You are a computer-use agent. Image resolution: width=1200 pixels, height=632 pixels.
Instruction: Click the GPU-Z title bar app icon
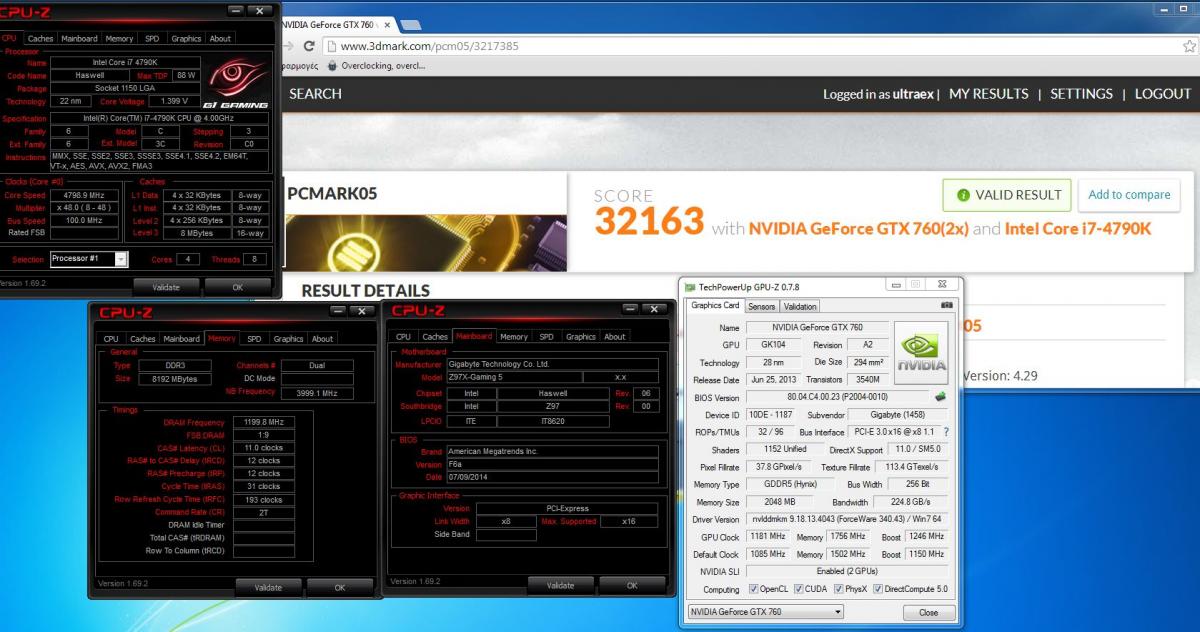(x=689, y=287)
